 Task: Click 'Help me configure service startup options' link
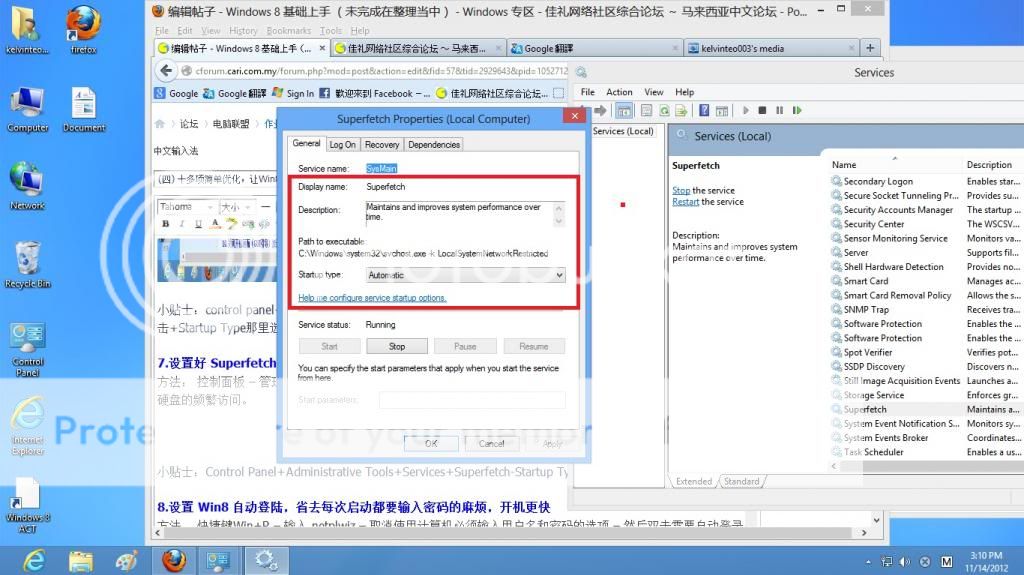pyautogui.click(x=372, y=298)
